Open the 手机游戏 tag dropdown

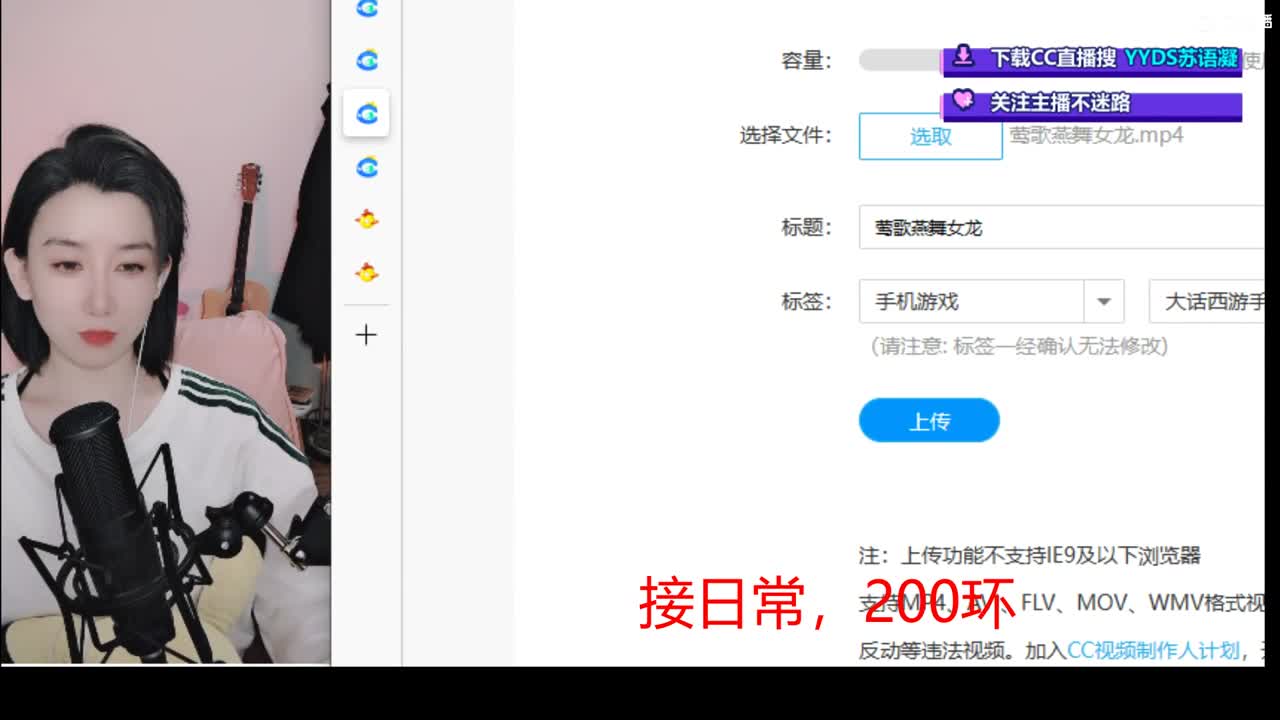[1104, 301]
